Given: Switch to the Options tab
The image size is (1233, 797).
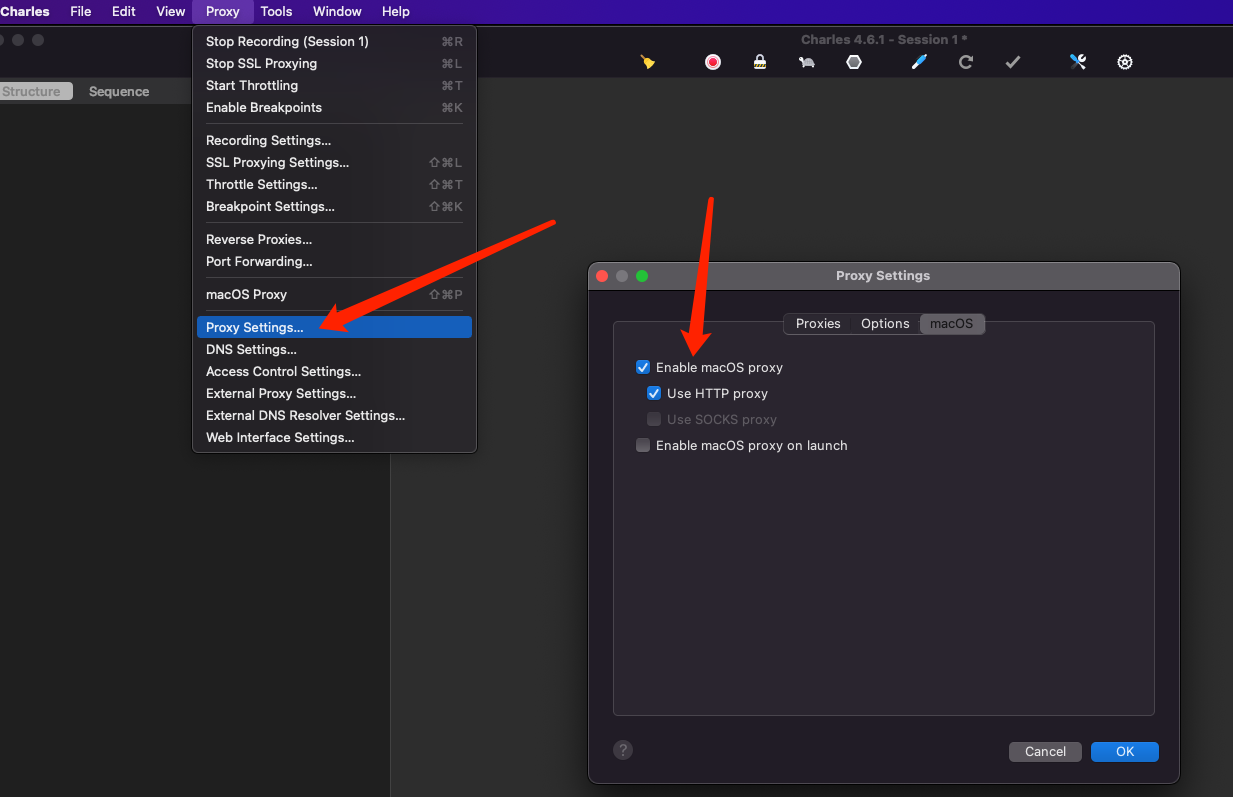Looking at the screenshot, I should [885, 323].
